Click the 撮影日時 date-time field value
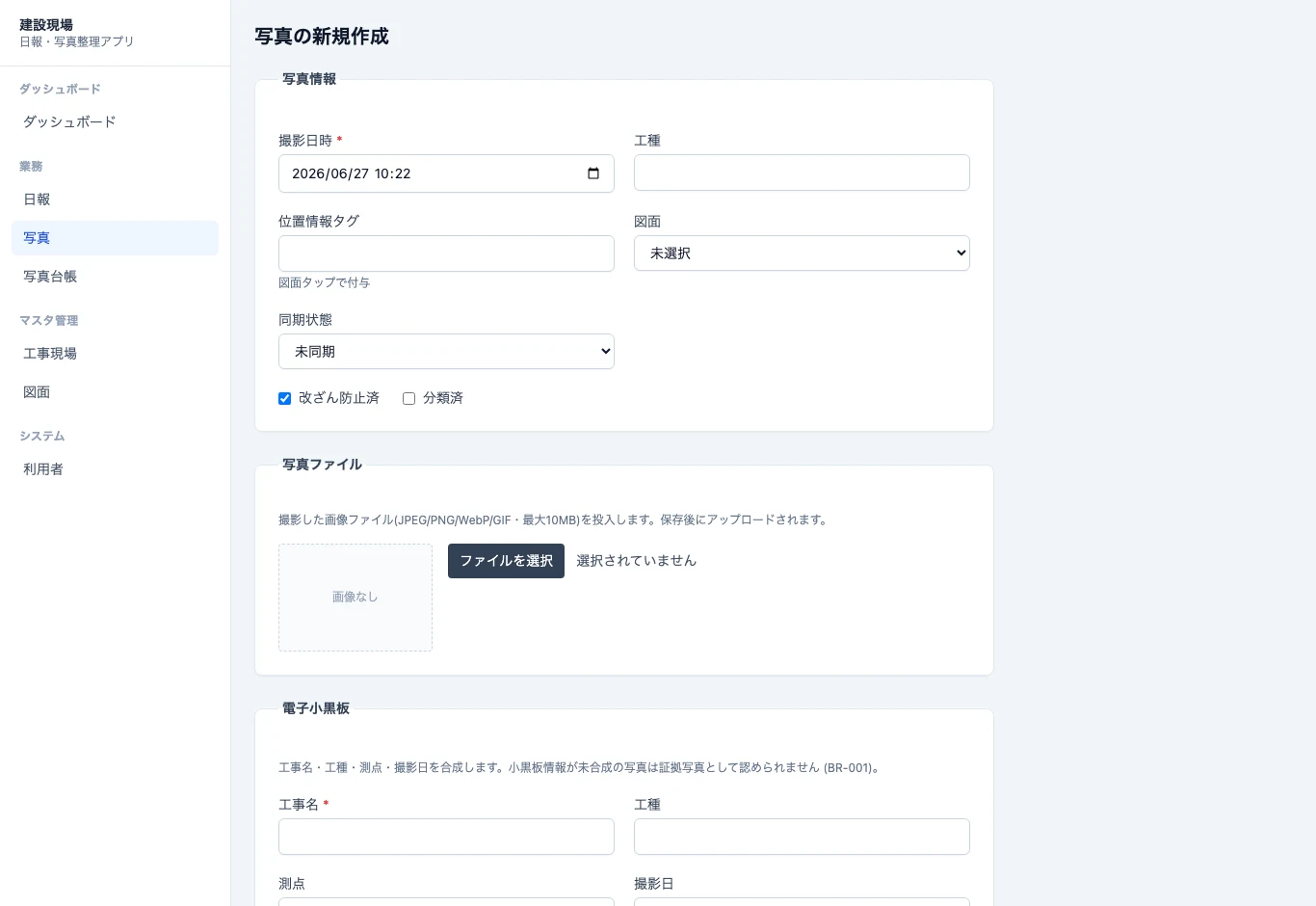1316x906 pixels. tap(352, 173)
